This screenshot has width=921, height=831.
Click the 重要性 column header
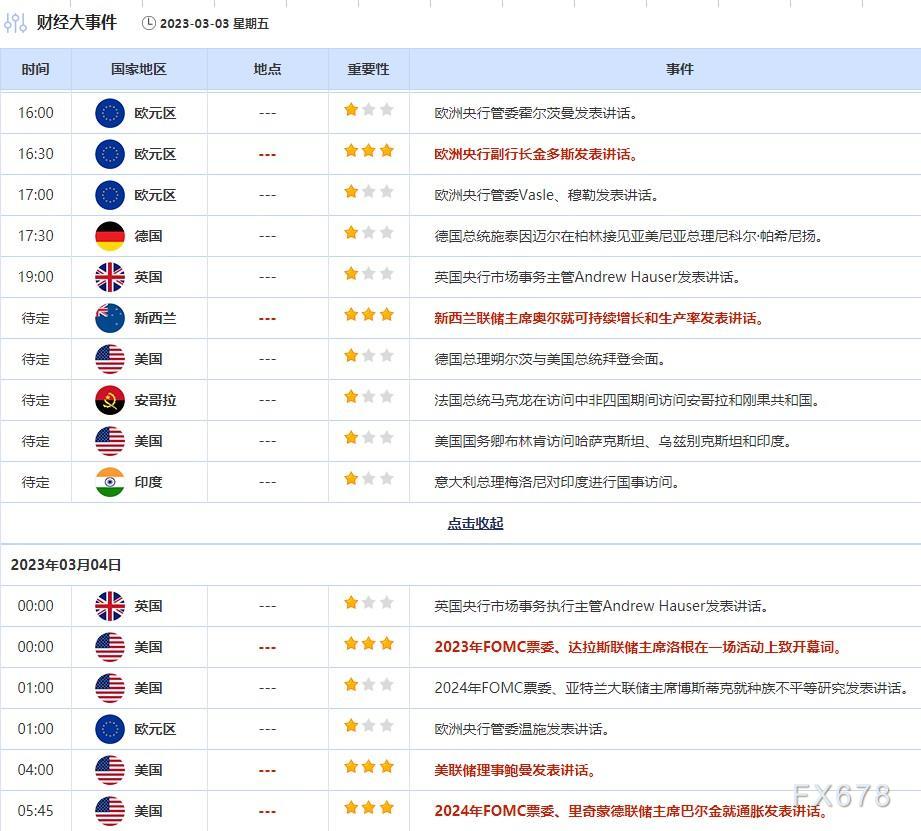coord(368,69)
